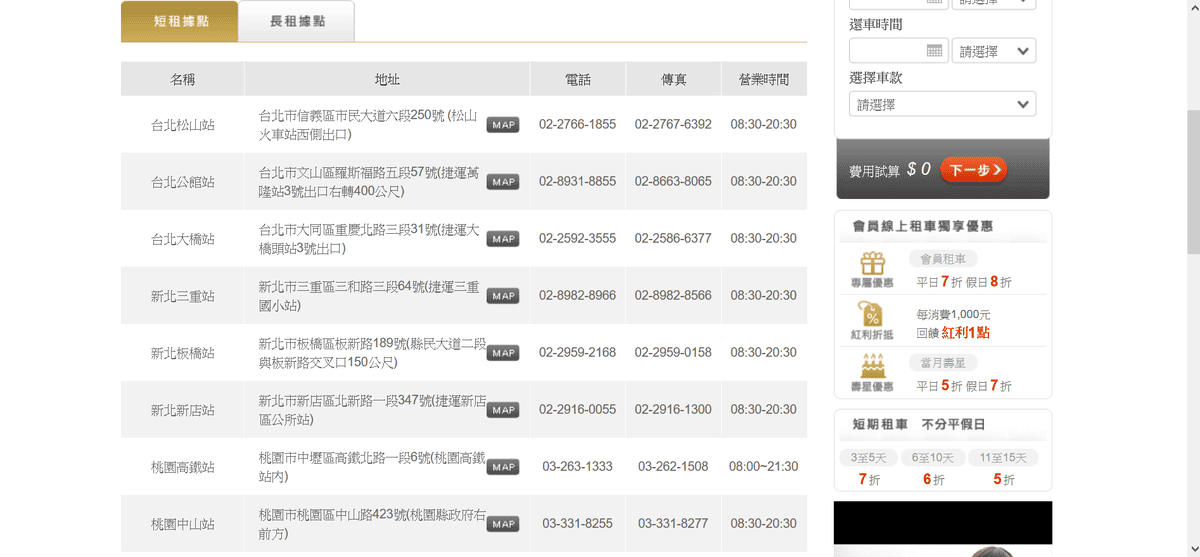The width and height of the screenshot is (1200, 557).
Task: Open map for 桃園高鐵站
Action: [502, 467]
